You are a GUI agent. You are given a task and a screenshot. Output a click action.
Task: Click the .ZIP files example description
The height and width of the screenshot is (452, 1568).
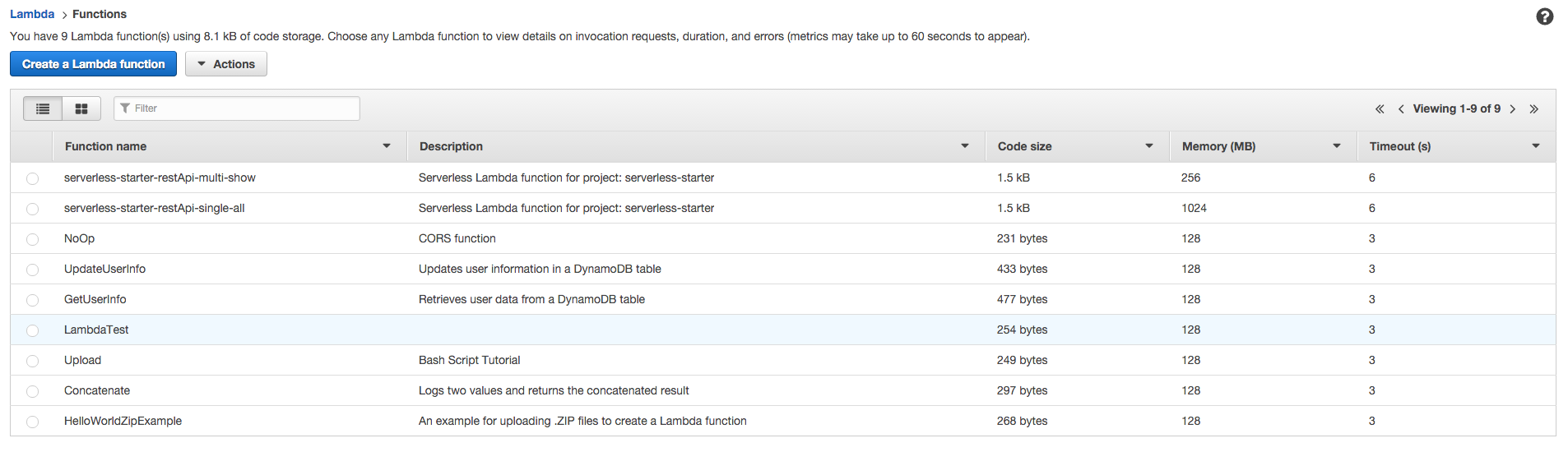[x=582, y=421]
